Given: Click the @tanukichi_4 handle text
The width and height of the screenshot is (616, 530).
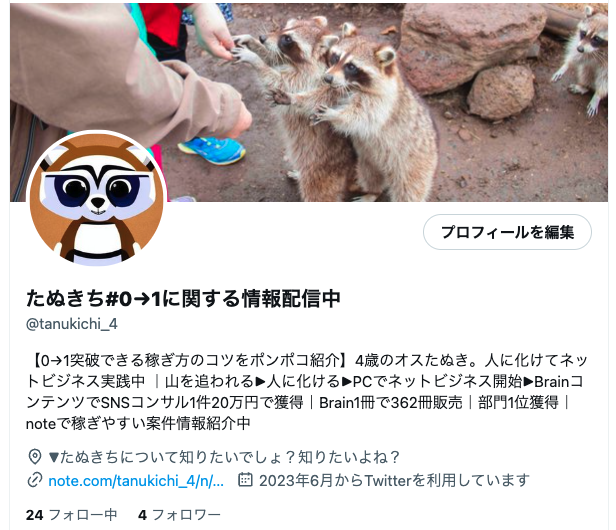Looking at the screenshot, I should [x=72, y=324].
